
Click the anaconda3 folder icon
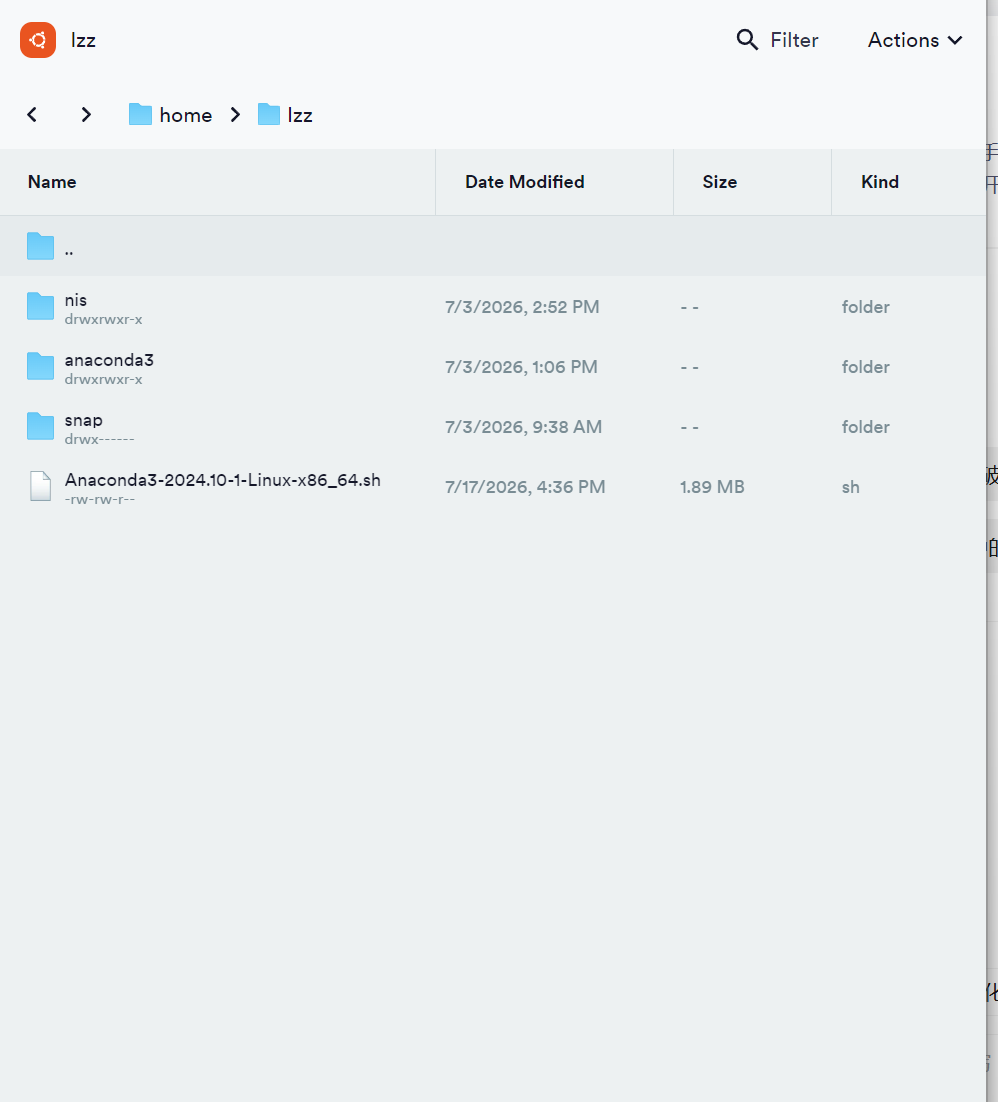pyautogui.click(x=41, y=367)
